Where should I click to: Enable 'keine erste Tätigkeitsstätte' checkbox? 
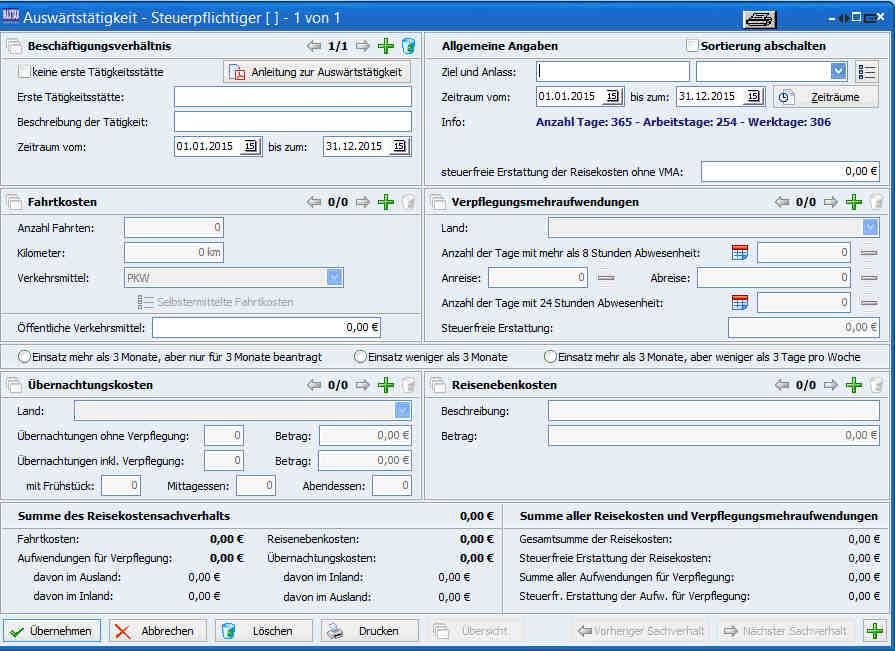click(25, 72)
